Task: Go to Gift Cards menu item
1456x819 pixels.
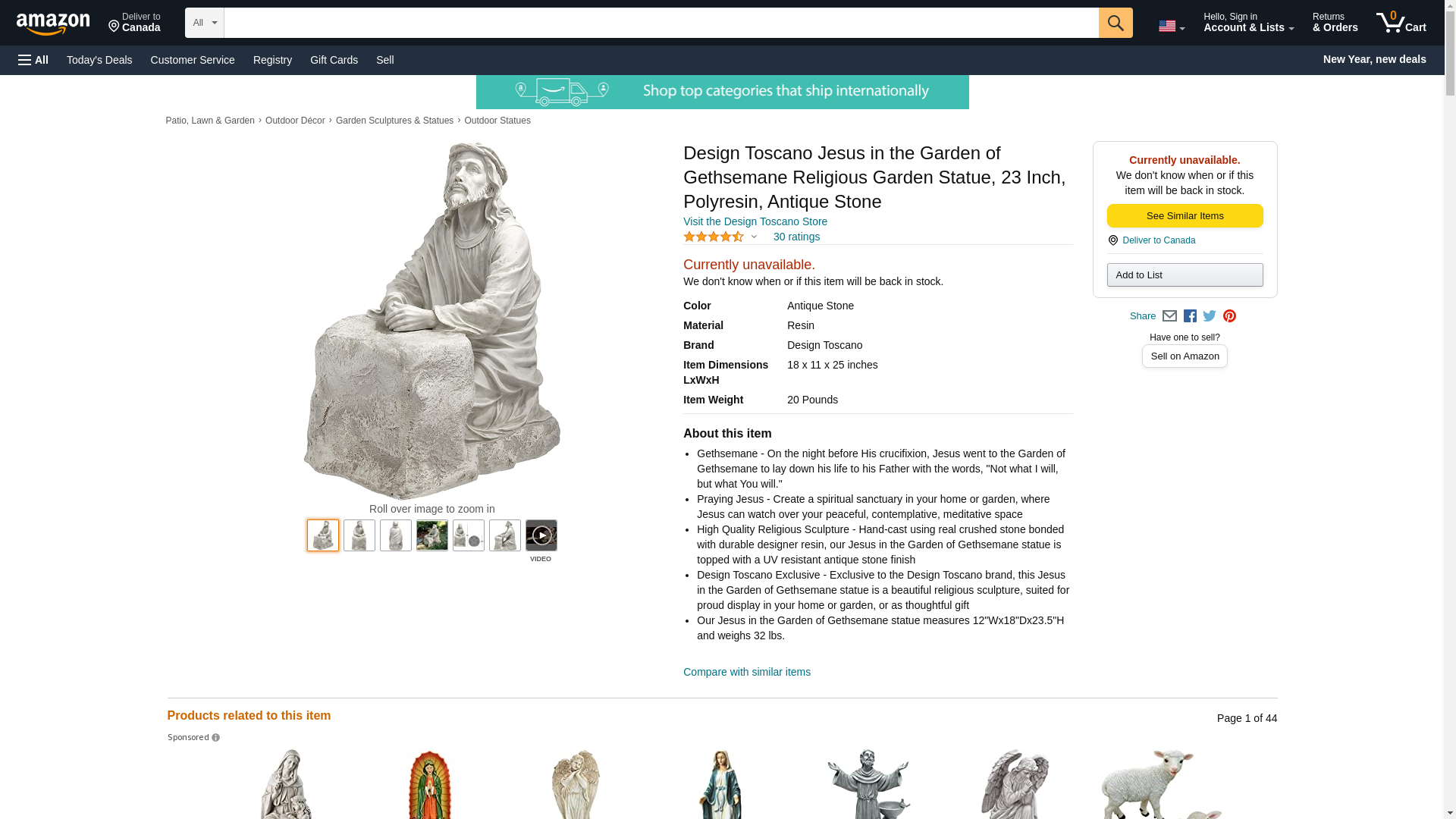Action: pyautogui.click(x=334, y=60)
